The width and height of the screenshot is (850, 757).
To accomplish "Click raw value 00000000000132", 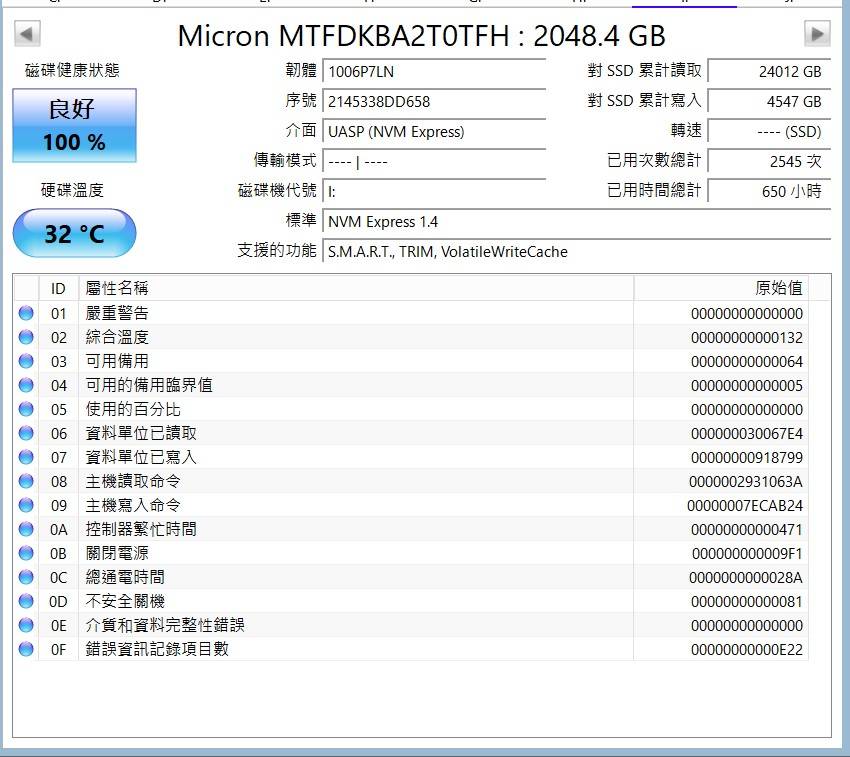I will click(x=746, y=338).
